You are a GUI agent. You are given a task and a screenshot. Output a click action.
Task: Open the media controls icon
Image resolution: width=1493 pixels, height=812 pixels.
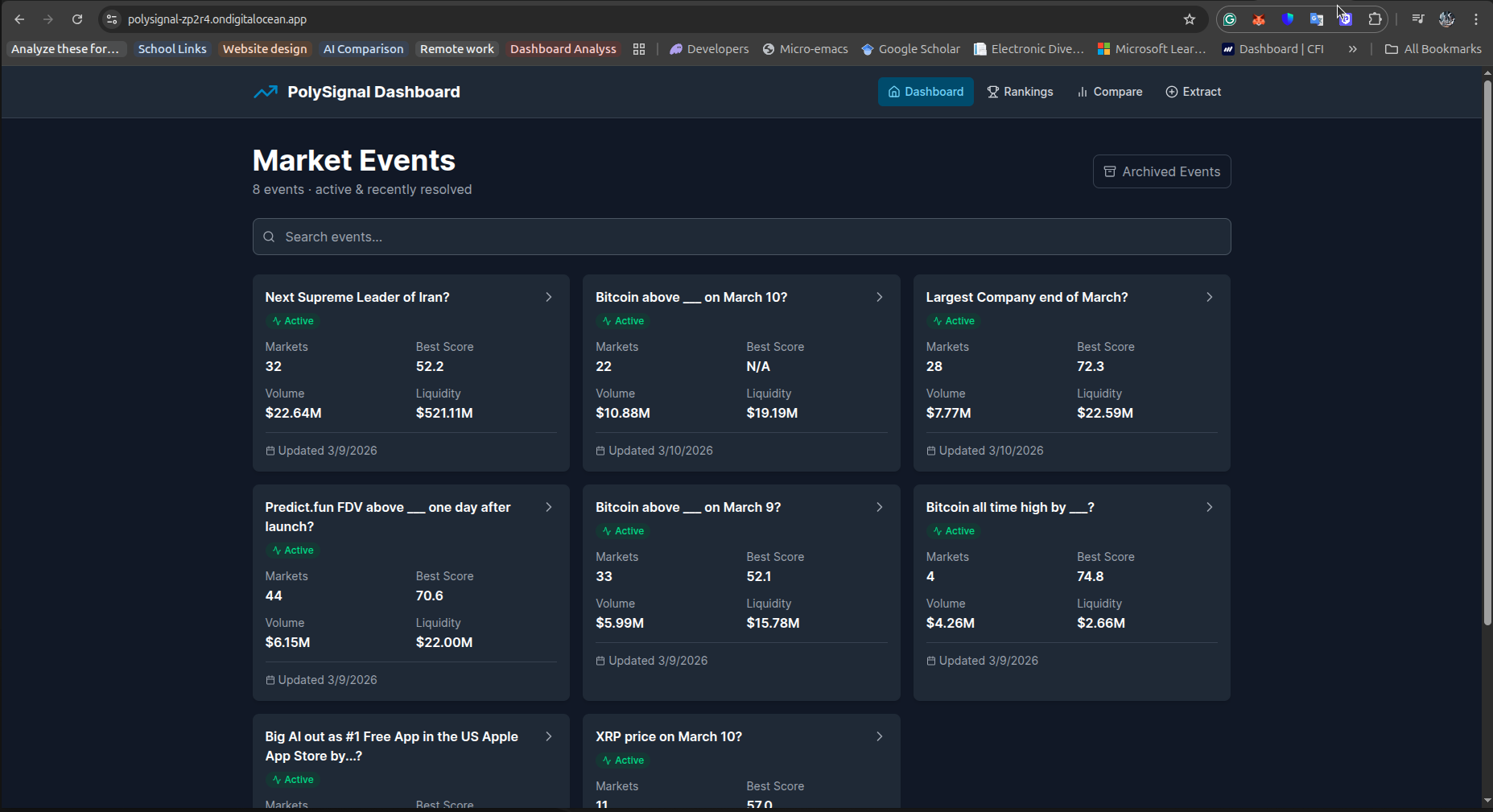click(x=1418, y=19)
